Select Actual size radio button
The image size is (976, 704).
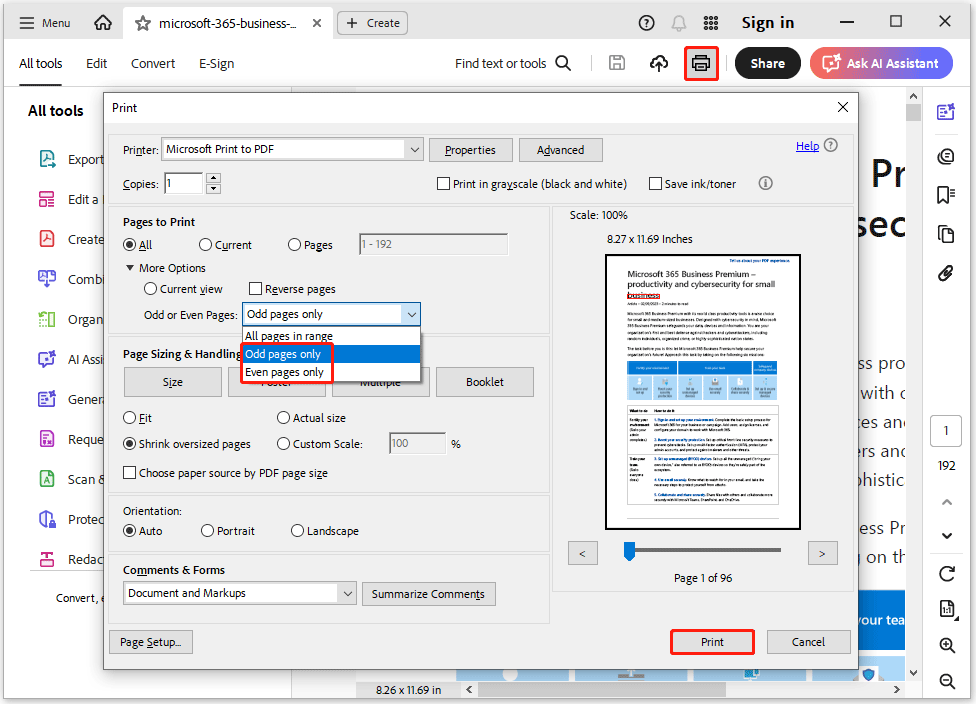(283, 418)
